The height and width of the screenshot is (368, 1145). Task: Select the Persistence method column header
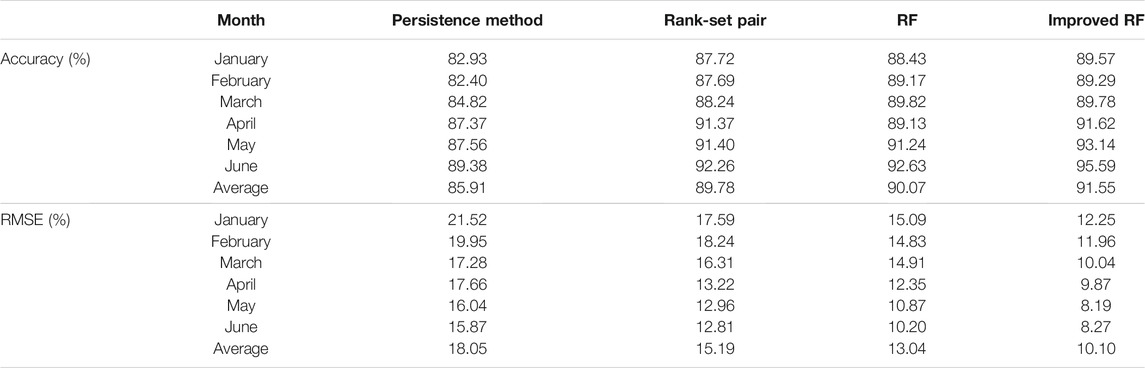pyautogui.click(x=467, y=21)
